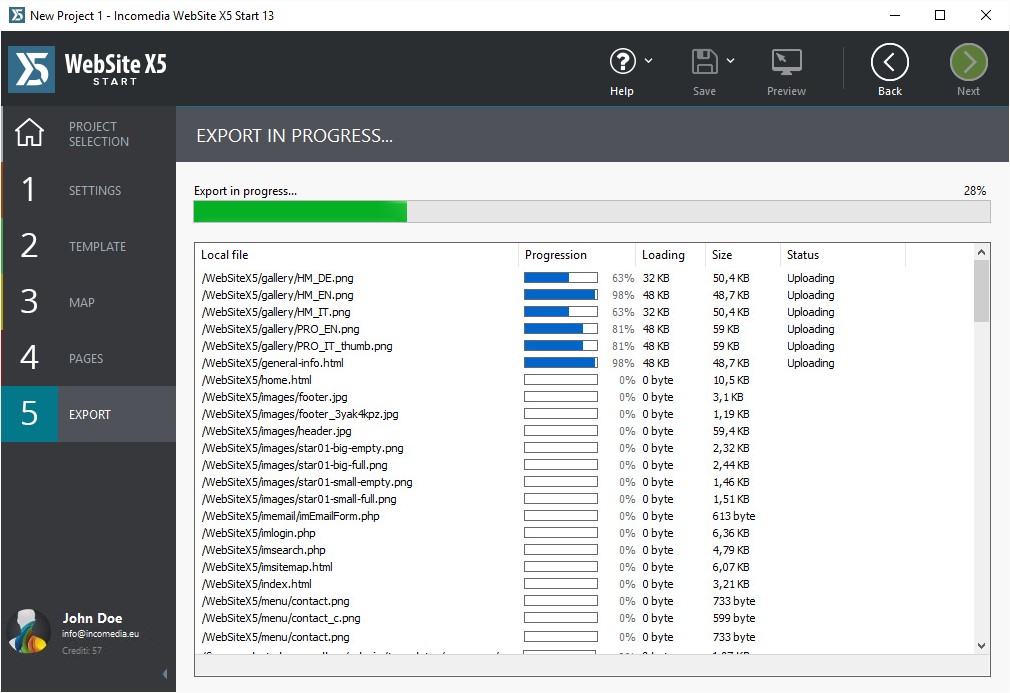Screen dimensions: 1010x693
Task: Go back with the Back arrow
Action: pyautogui.click(x=889, y=62)
